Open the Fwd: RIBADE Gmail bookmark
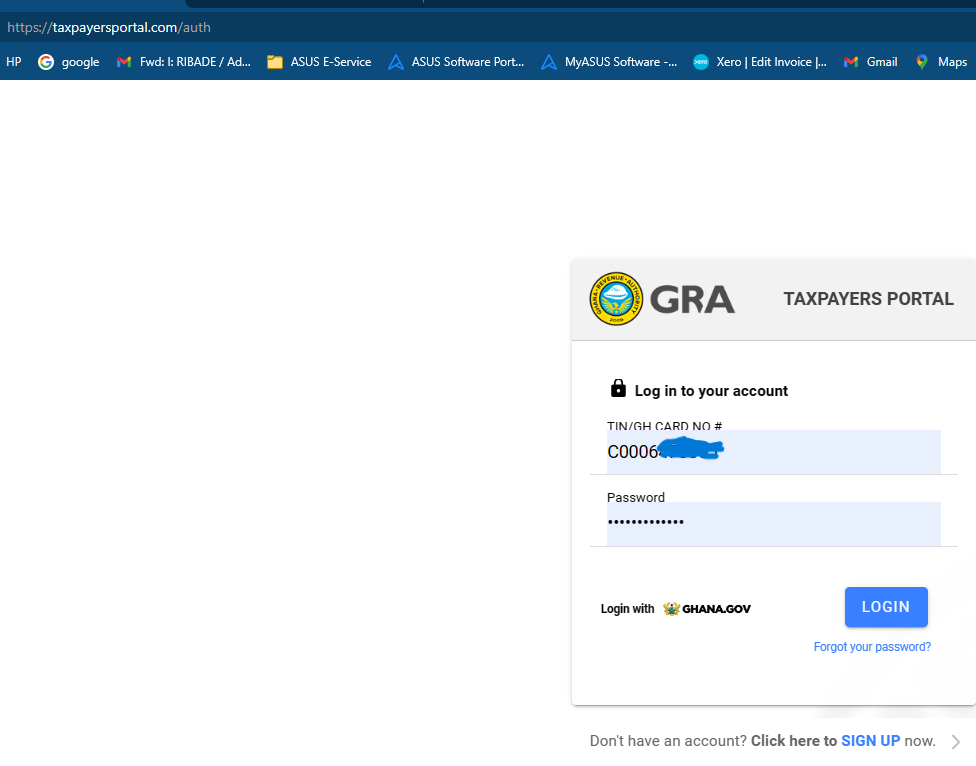 [183, 62]
